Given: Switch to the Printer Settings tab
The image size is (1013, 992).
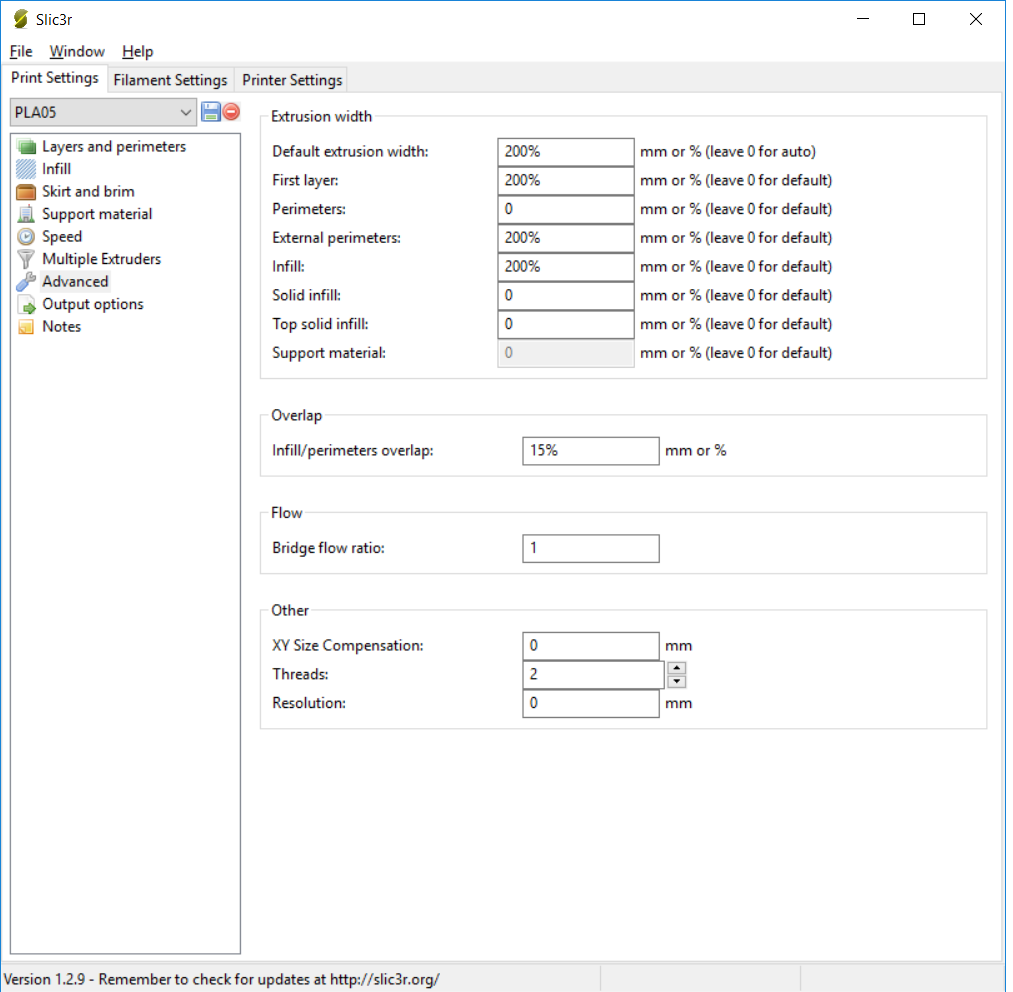Looking at the screenshot, I should [292, 80].
